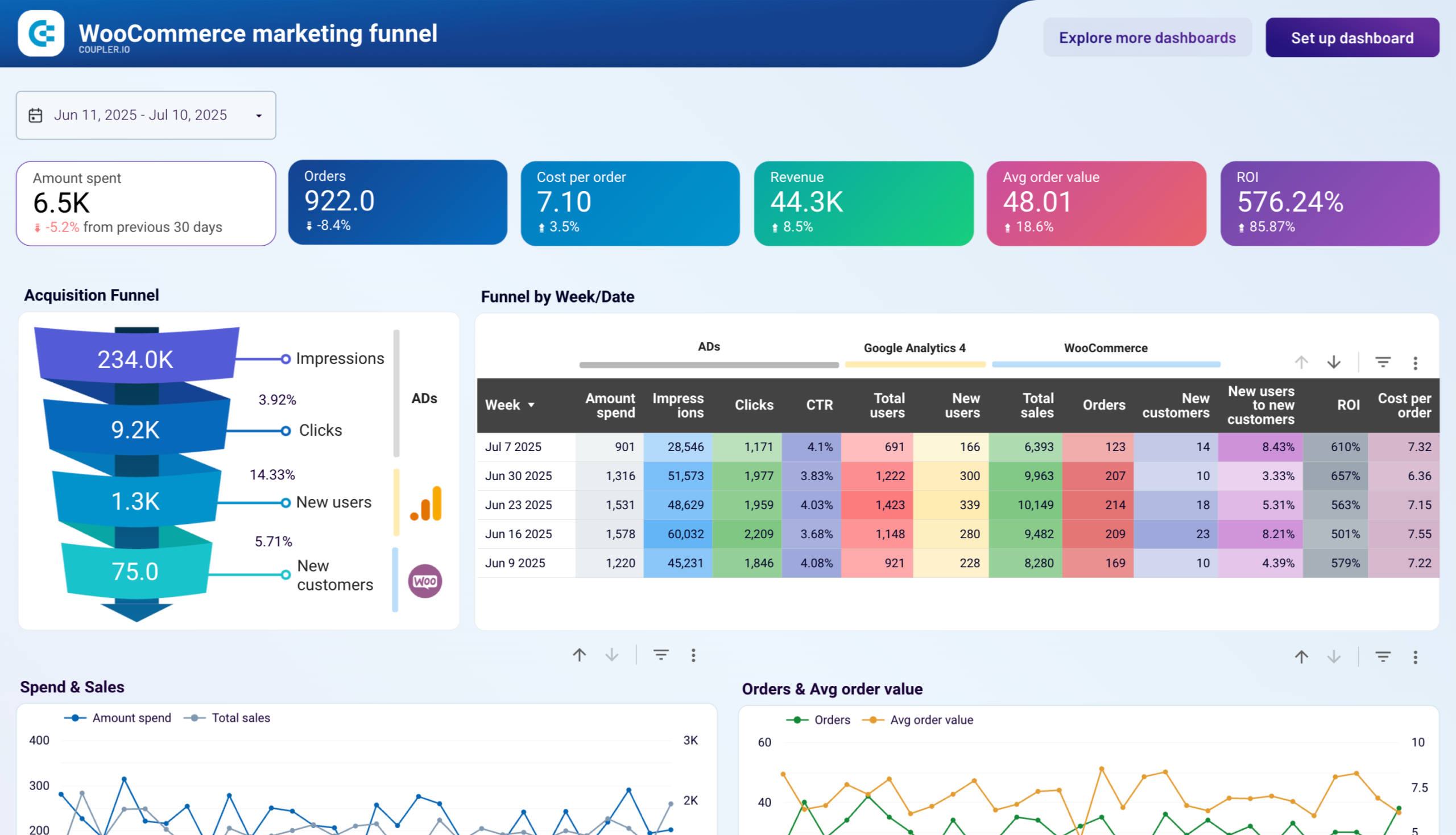Click the sort ascending arrow above the funnel table

tap(1302, 362)
